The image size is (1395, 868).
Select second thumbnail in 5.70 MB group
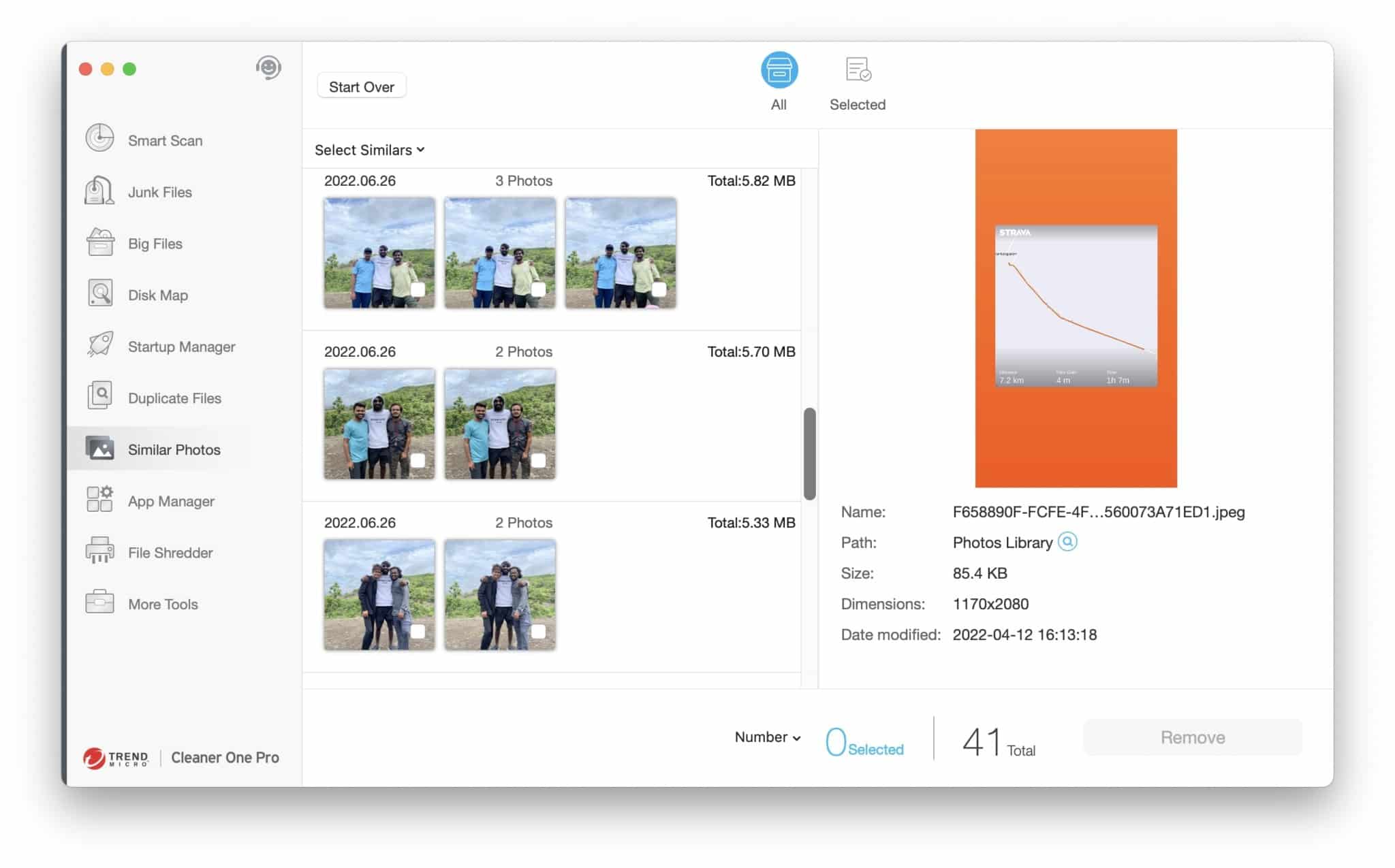[500, 423]
